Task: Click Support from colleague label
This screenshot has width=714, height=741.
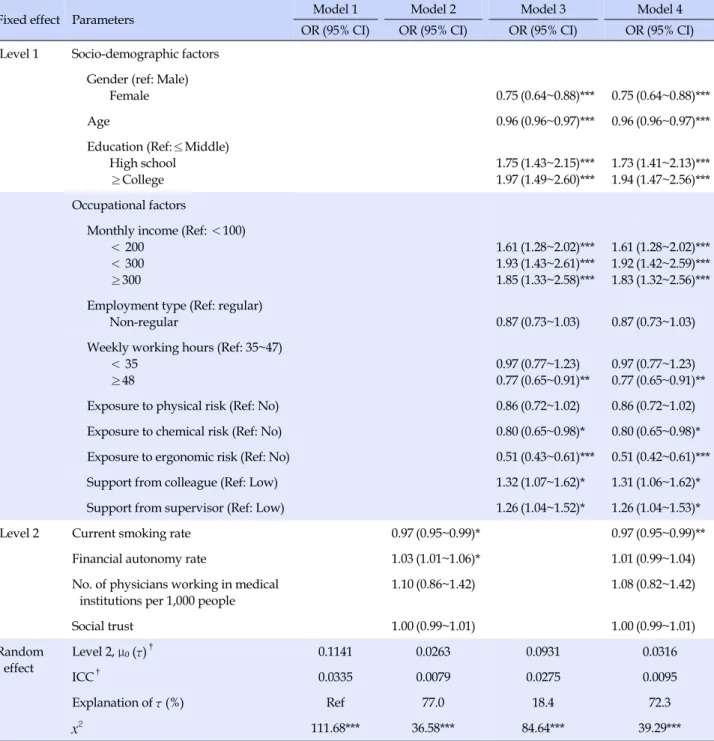Action: pos(182,483)
